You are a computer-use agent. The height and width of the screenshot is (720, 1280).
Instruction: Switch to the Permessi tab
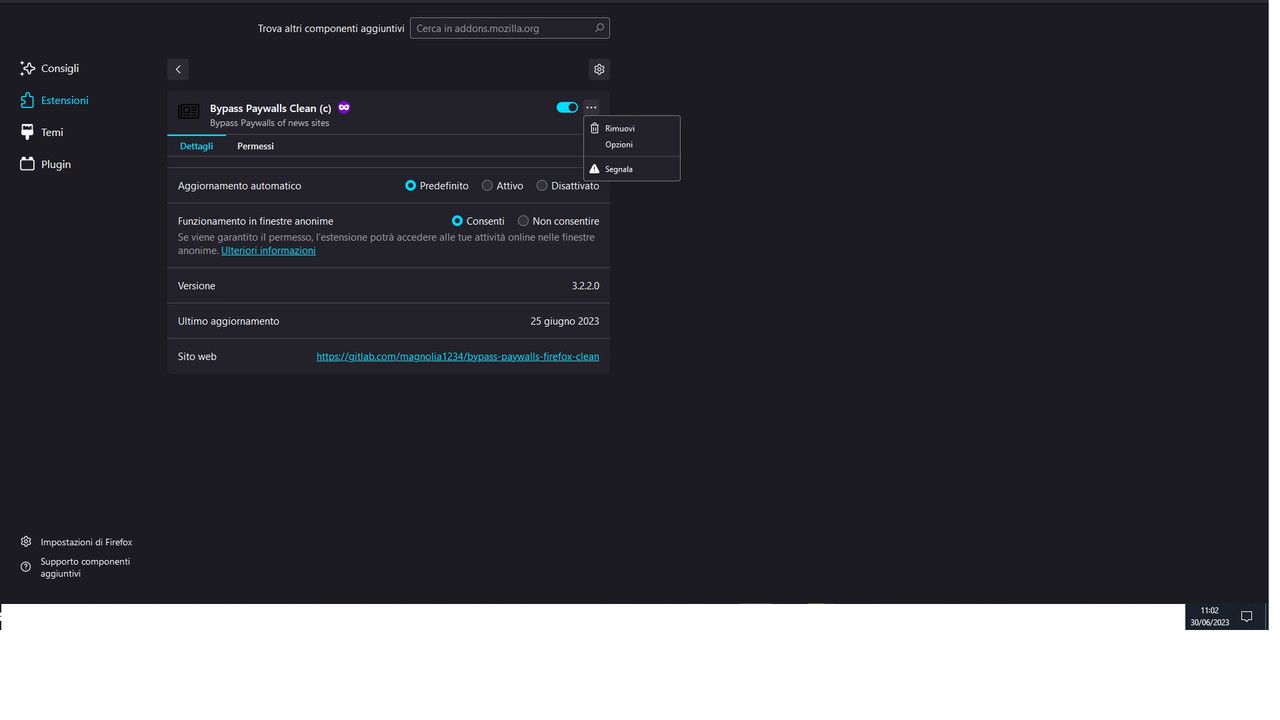[255, 146]
